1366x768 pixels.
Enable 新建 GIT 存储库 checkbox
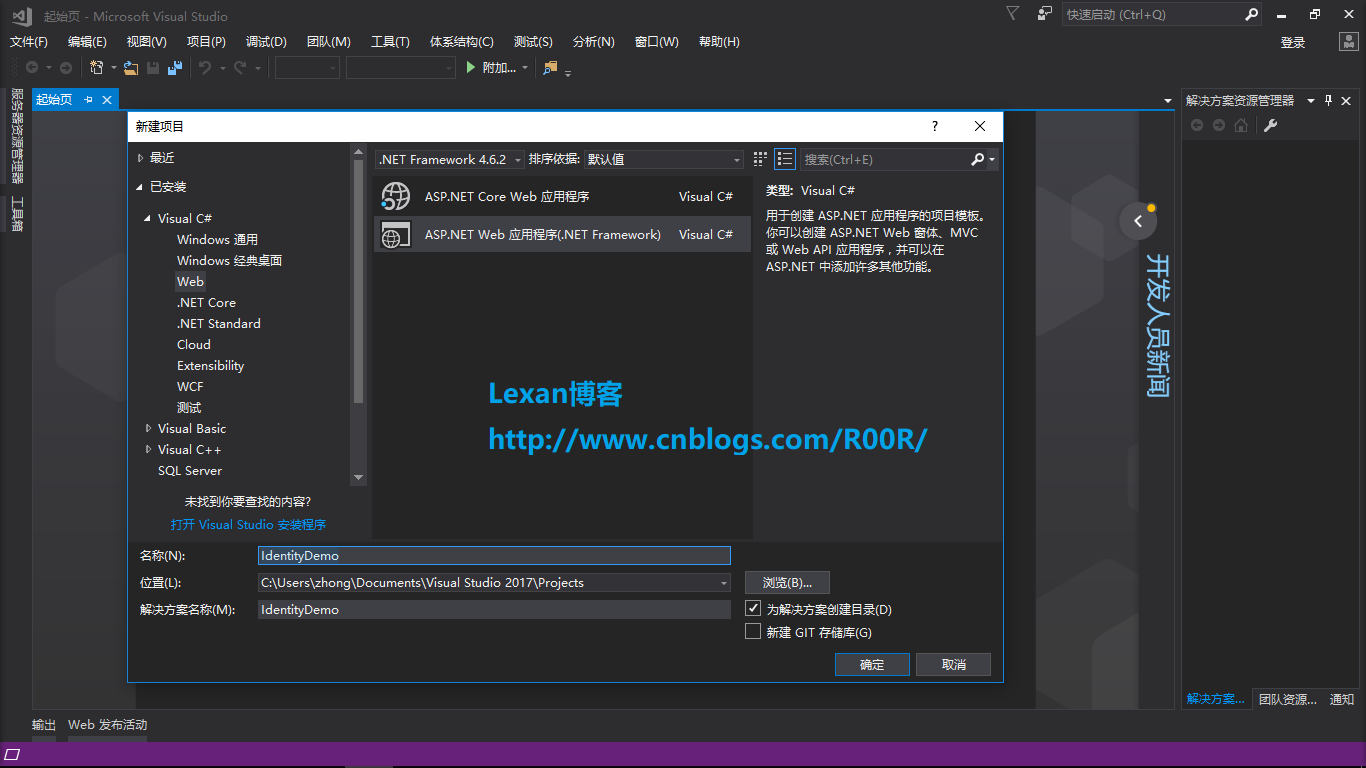coord(753,631)
